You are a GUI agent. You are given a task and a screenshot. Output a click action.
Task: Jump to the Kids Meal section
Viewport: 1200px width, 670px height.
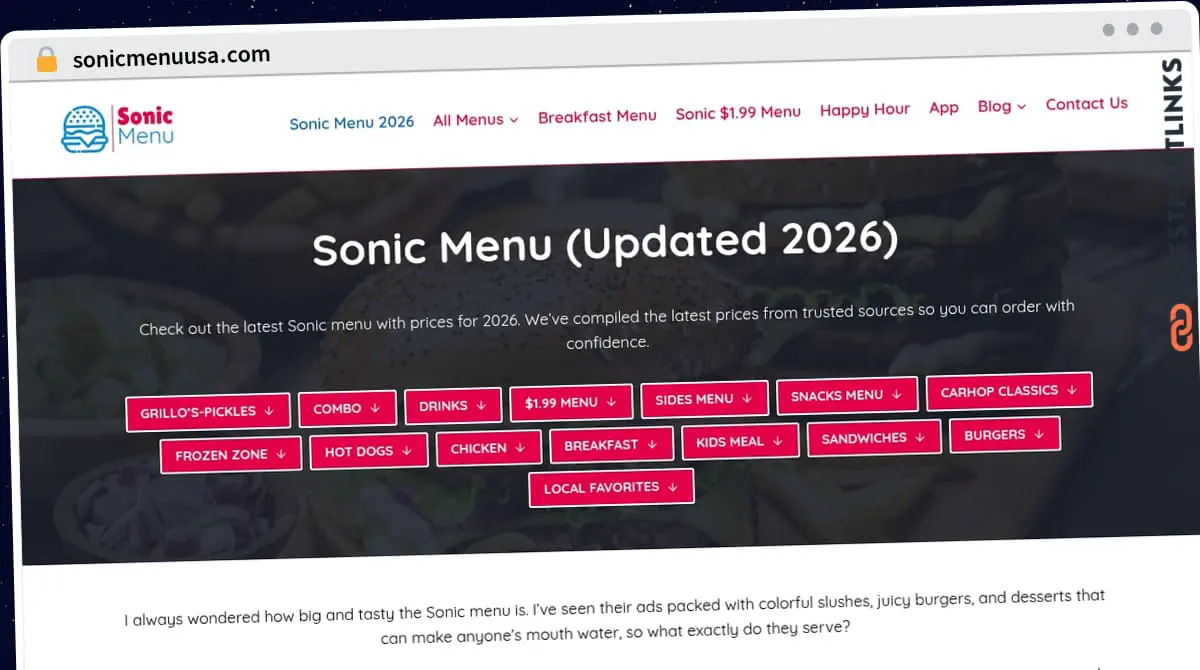[740, 441]
